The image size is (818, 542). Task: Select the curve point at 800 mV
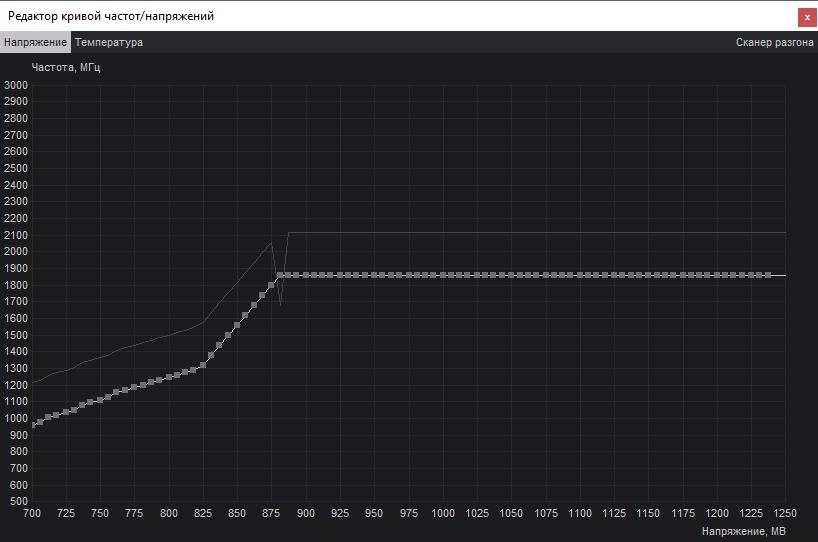(169, 377)
